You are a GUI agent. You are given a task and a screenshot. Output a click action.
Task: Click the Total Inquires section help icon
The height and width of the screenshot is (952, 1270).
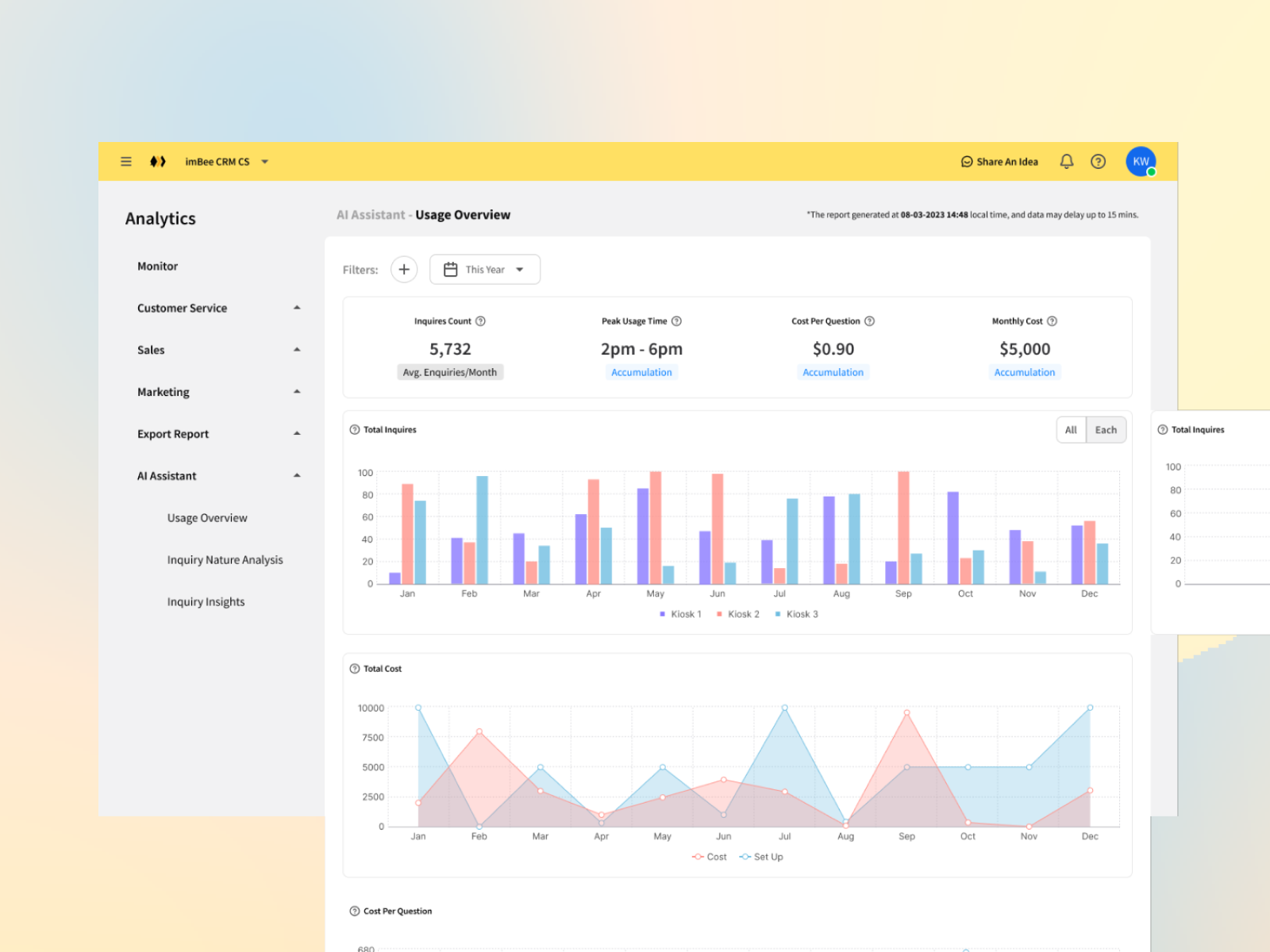tap(354, 429)
